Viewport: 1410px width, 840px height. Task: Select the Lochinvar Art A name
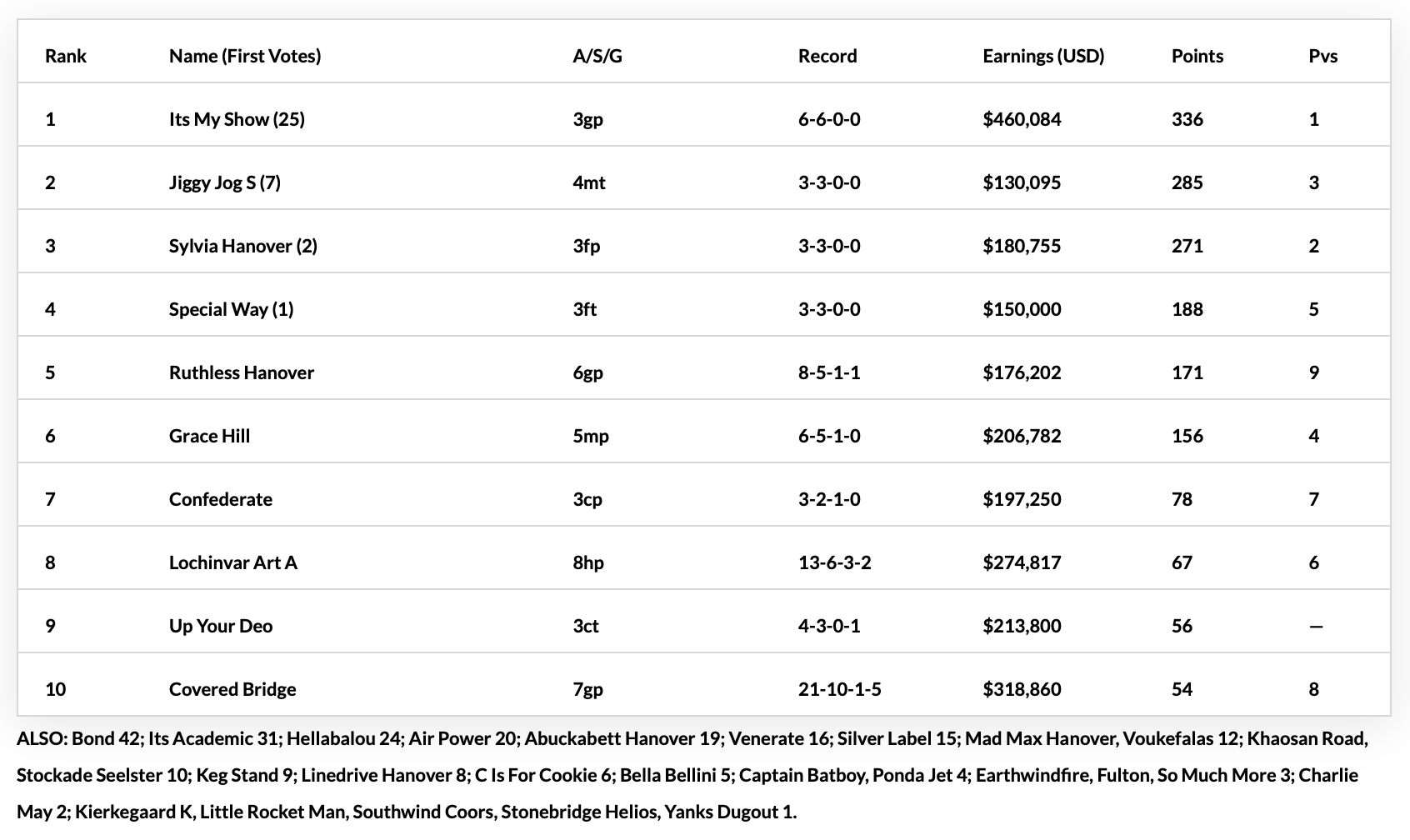point(233,562)
